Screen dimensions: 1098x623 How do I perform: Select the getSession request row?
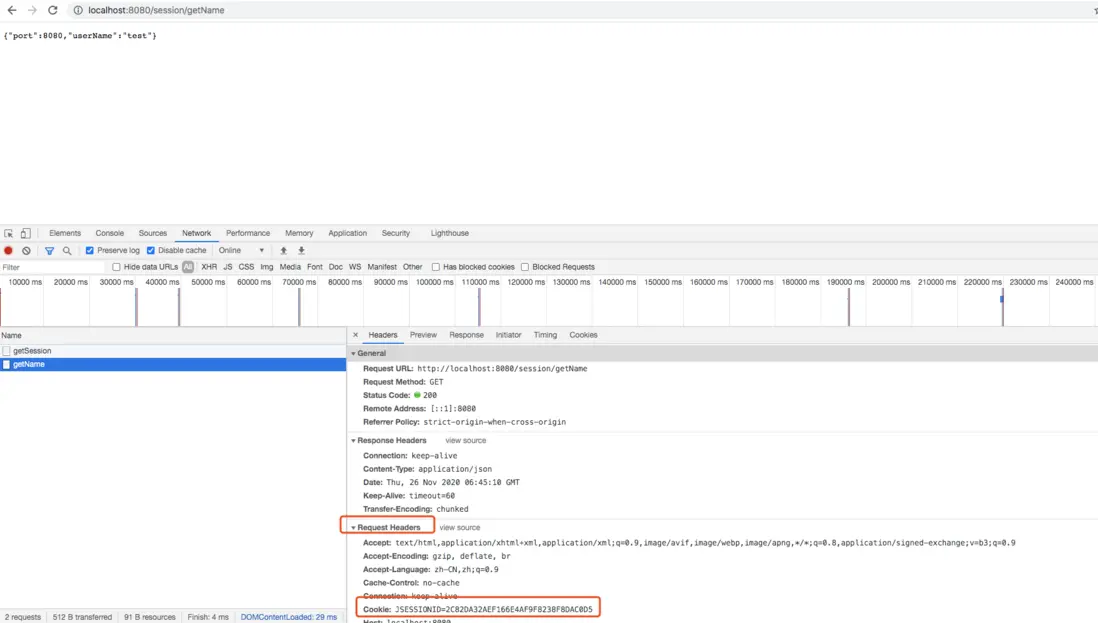[173, 351]
